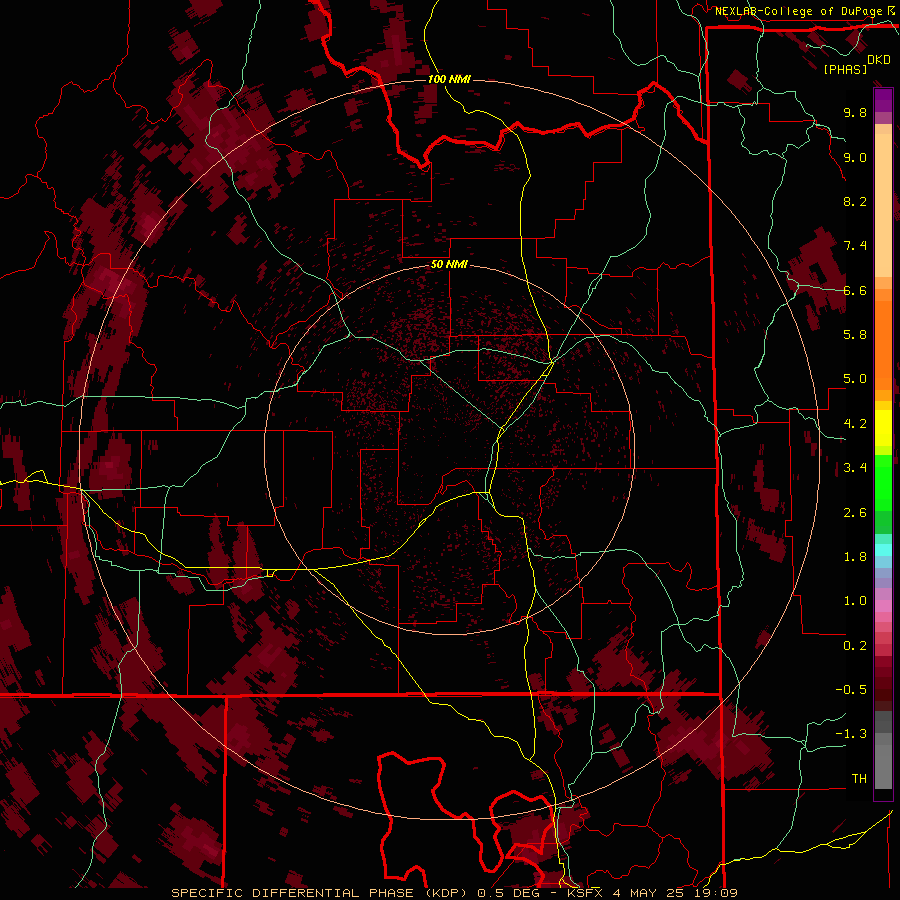Click the 0.2 scale label
900x900 pixels.
tap(855, 646)
